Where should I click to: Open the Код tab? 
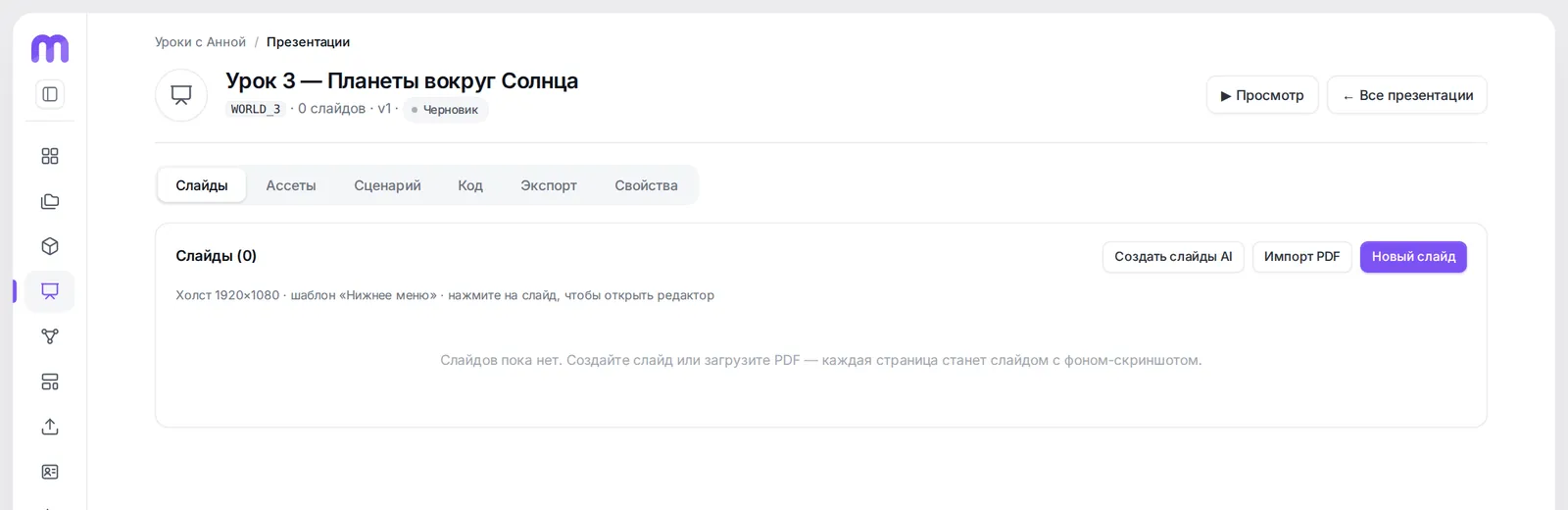click(x=470, y=185)
